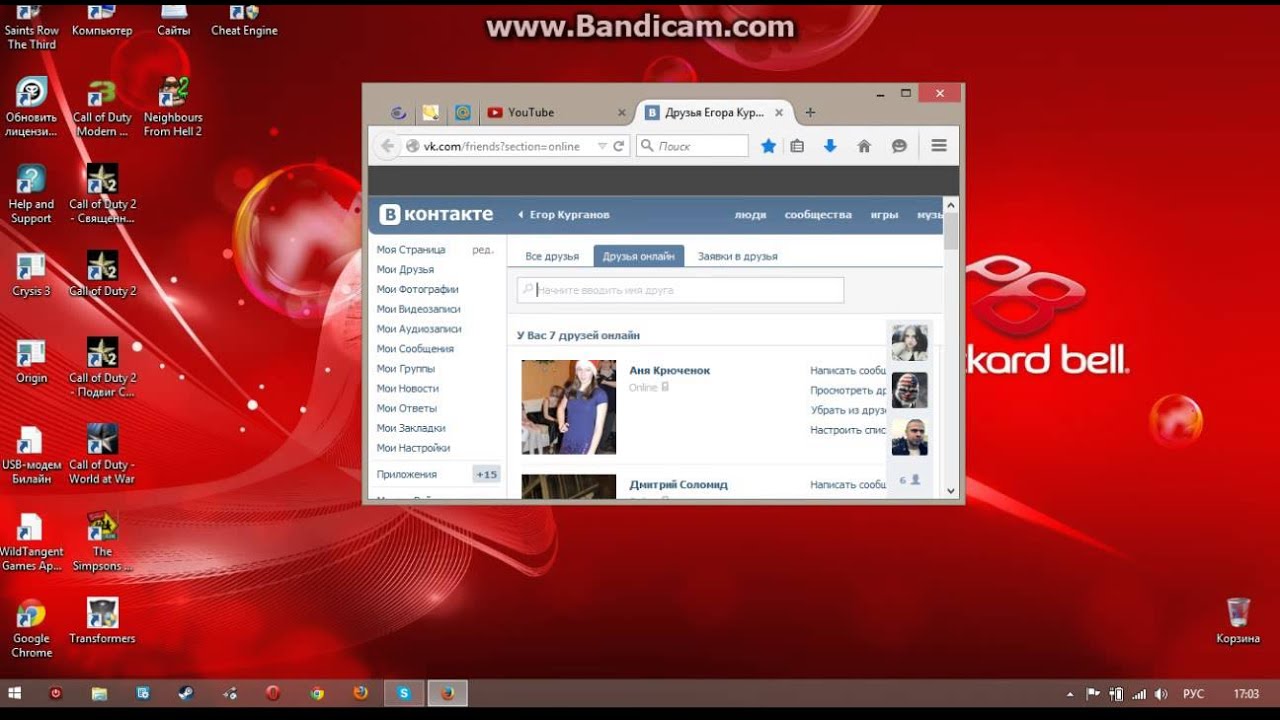Viewport: 1280px width, 720px height.
Task: Open Мои Аудиозаписи in sidebar
Action: pyautogui.click(x=419, y=329)
